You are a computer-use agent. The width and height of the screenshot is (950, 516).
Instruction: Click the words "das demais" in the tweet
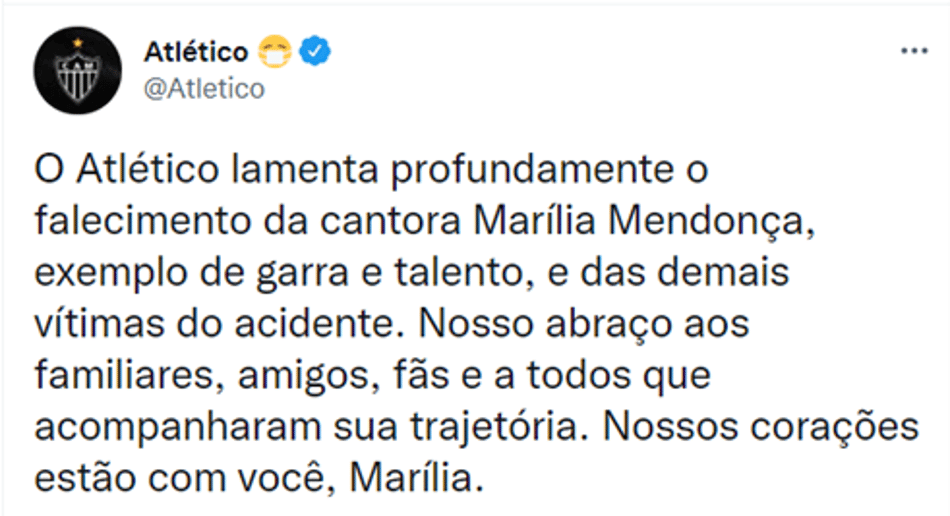(x=685, y=273)
